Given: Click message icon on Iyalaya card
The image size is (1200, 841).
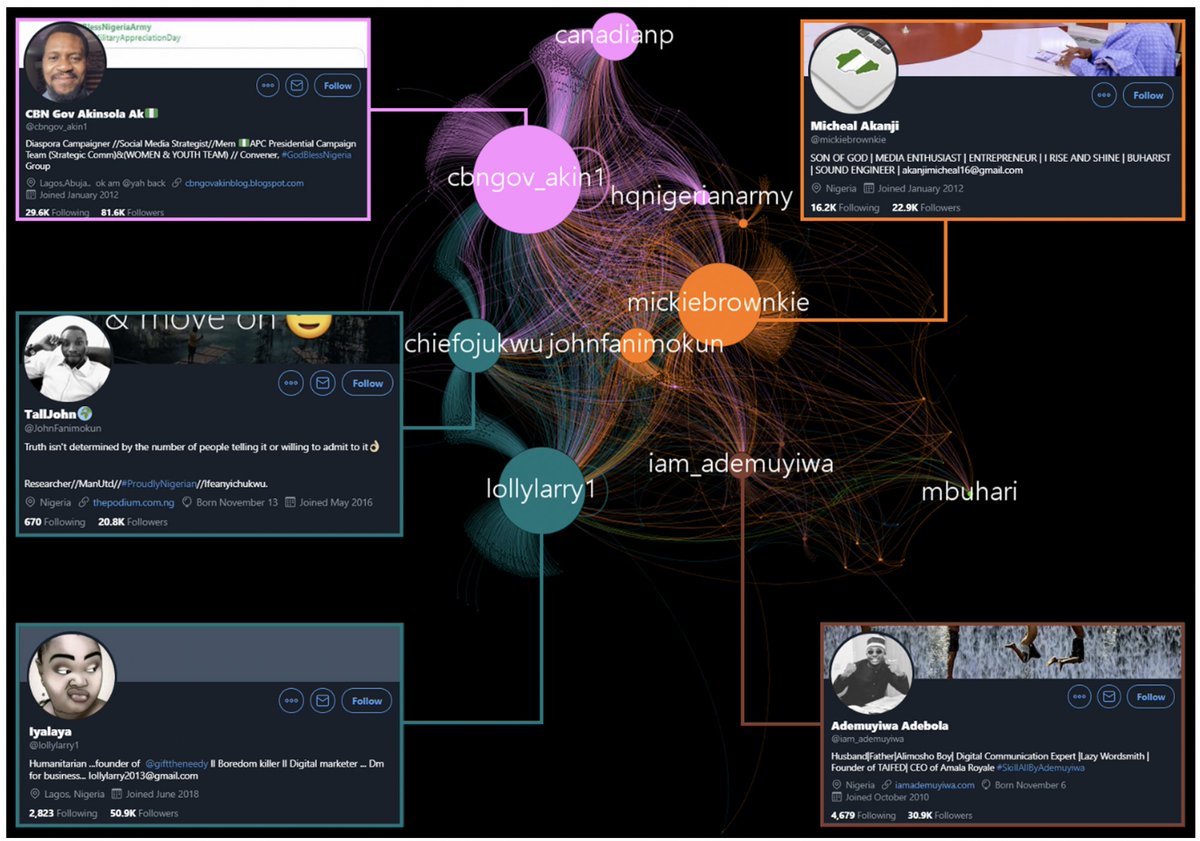Looking at the screenshot, I should click(x=322, y=701).
